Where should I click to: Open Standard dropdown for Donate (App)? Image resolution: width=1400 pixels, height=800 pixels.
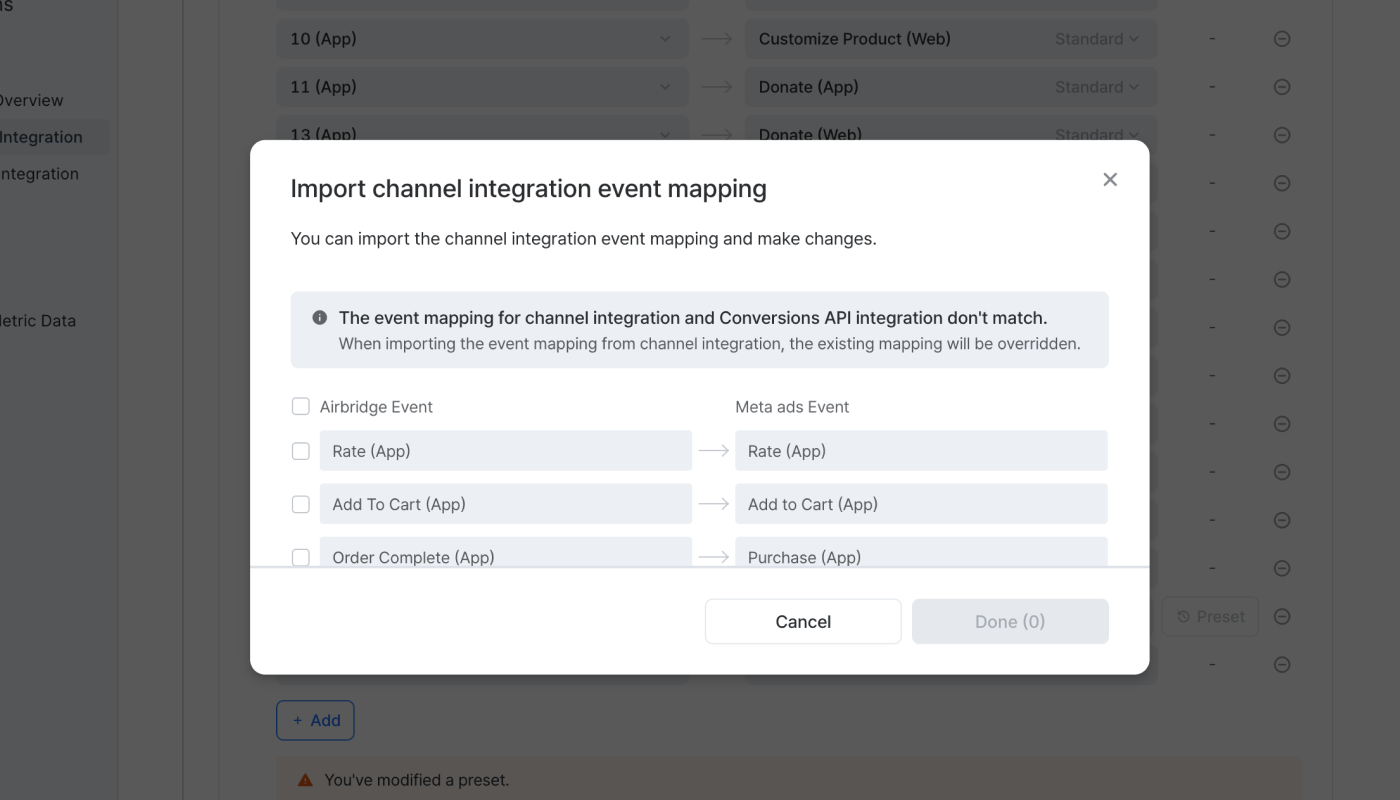click(1097, 87)
